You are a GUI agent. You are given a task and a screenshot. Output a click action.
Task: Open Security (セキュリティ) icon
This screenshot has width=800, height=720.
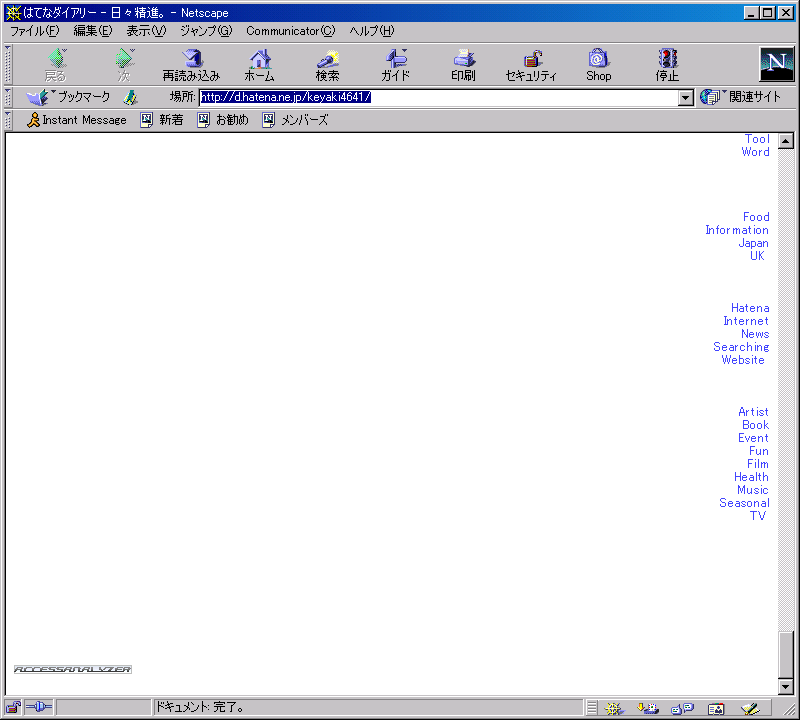click(531, 64)
